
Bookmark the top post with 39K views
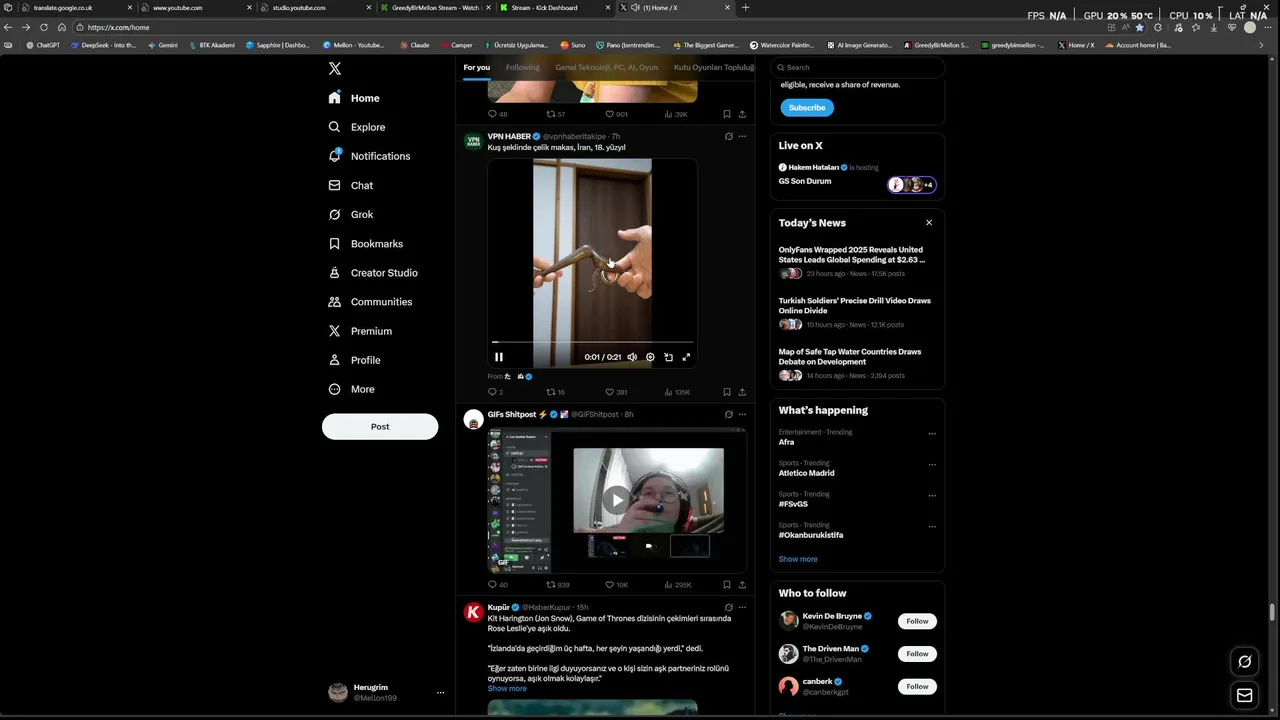[727, 114]
